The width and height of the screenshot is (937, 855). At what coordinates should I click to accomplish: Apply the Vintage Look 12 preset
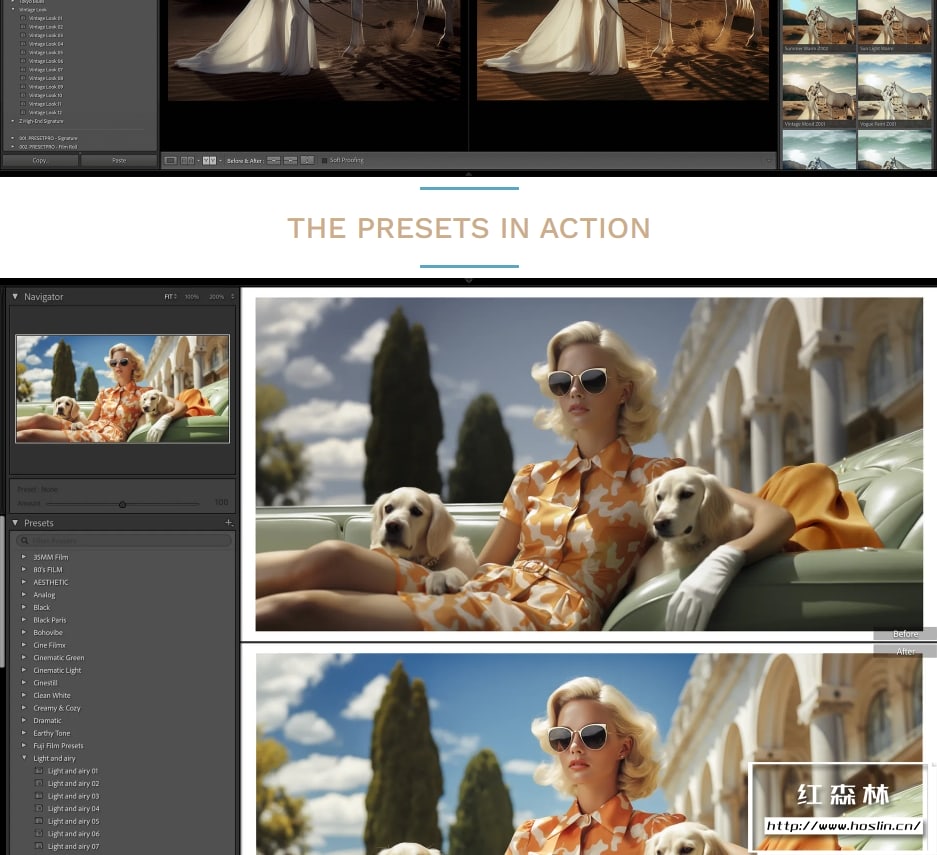(46, 112)
